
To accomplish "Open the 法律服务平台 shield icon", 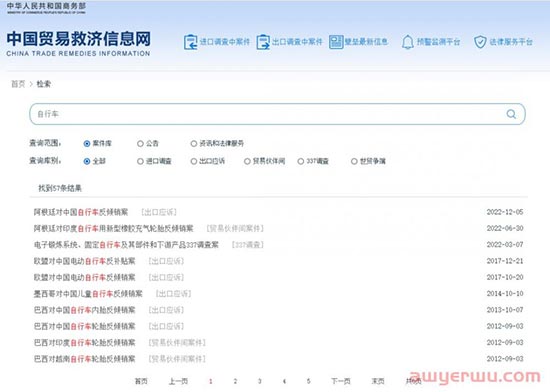I will tap(480, 42).
